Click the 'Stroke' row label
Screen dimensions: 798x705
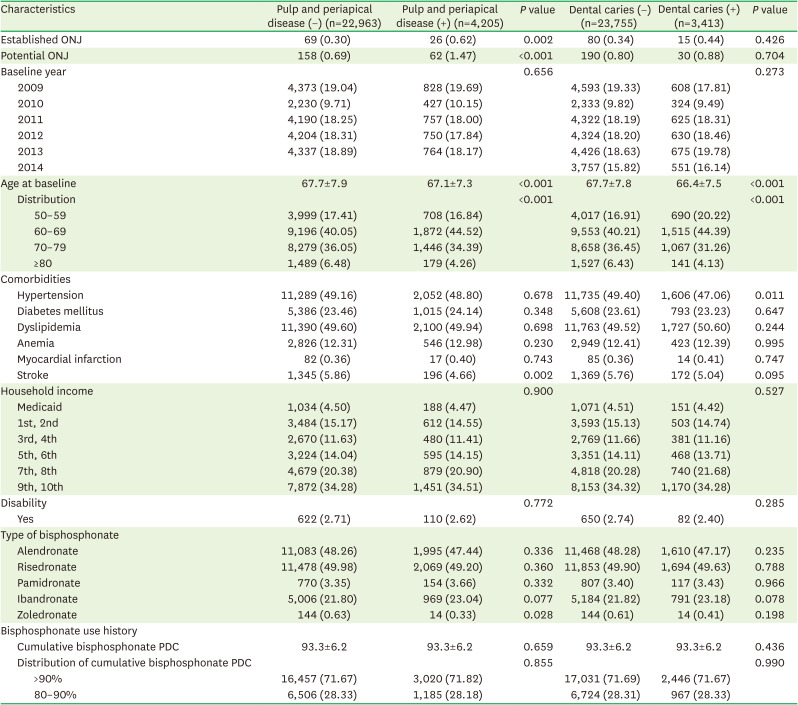pyautogui.click(x=33, y=375)
